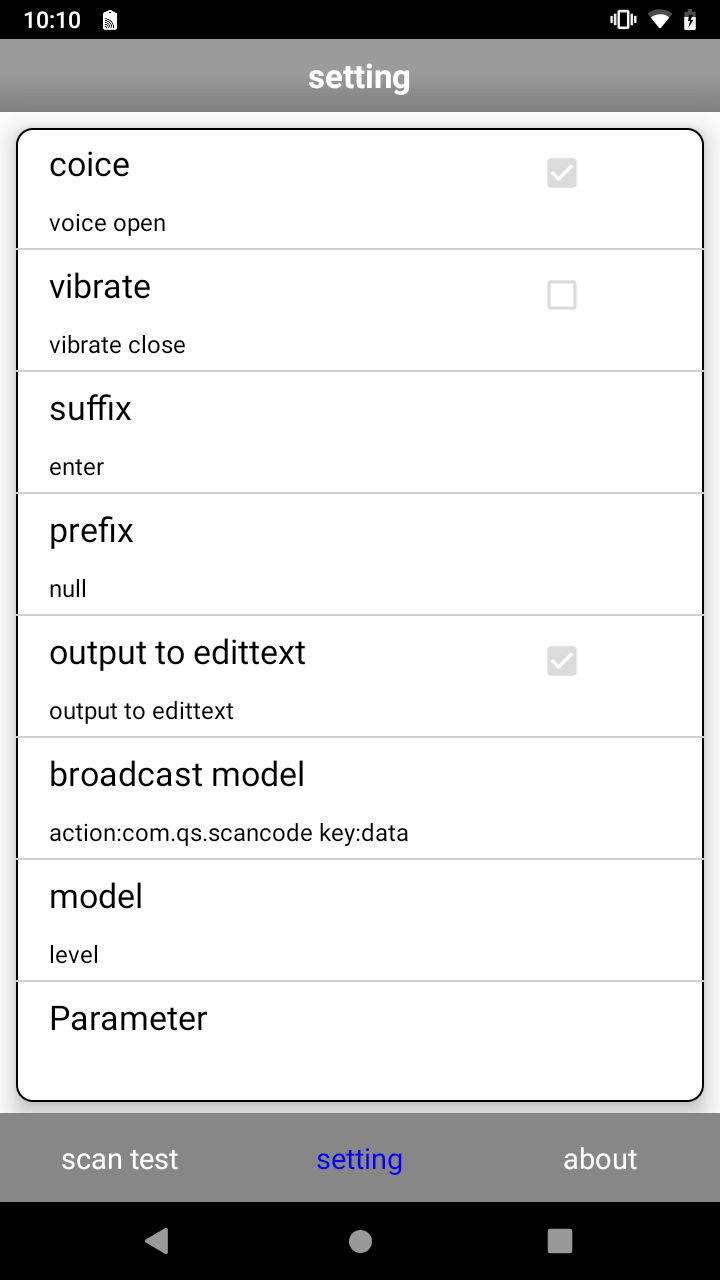720x1280 pixels.
Task: Toggle the coice voice checkbox
Action: coord(562,173)
